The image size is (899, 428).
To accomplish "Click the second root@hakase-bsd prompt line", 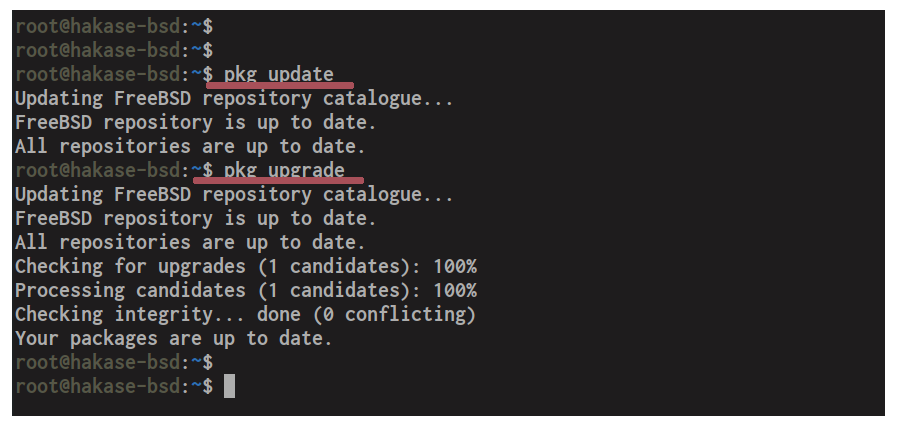I will (114, 50).
